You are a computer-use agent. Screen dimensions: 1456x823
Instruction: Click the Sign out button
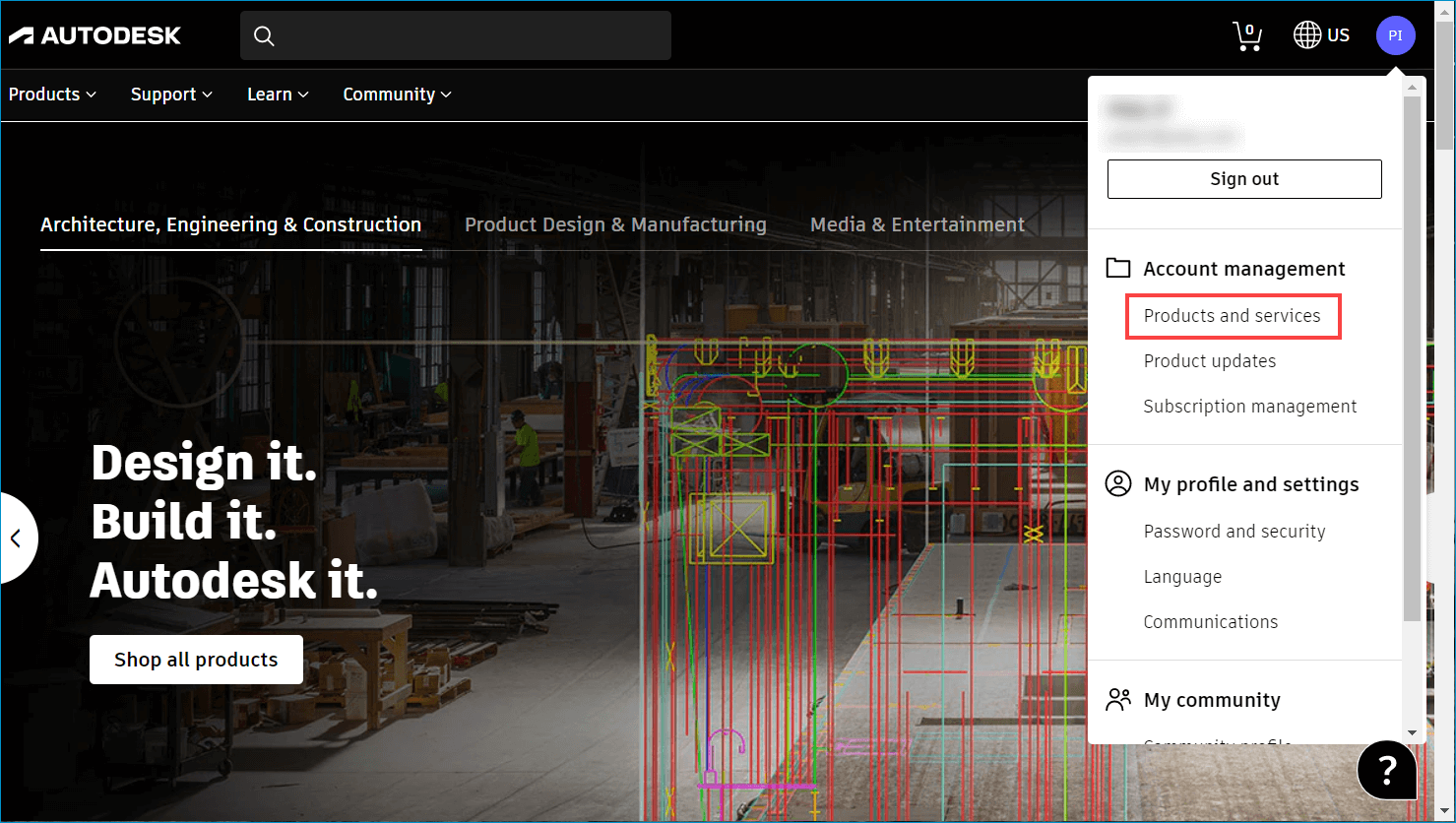1244,179
